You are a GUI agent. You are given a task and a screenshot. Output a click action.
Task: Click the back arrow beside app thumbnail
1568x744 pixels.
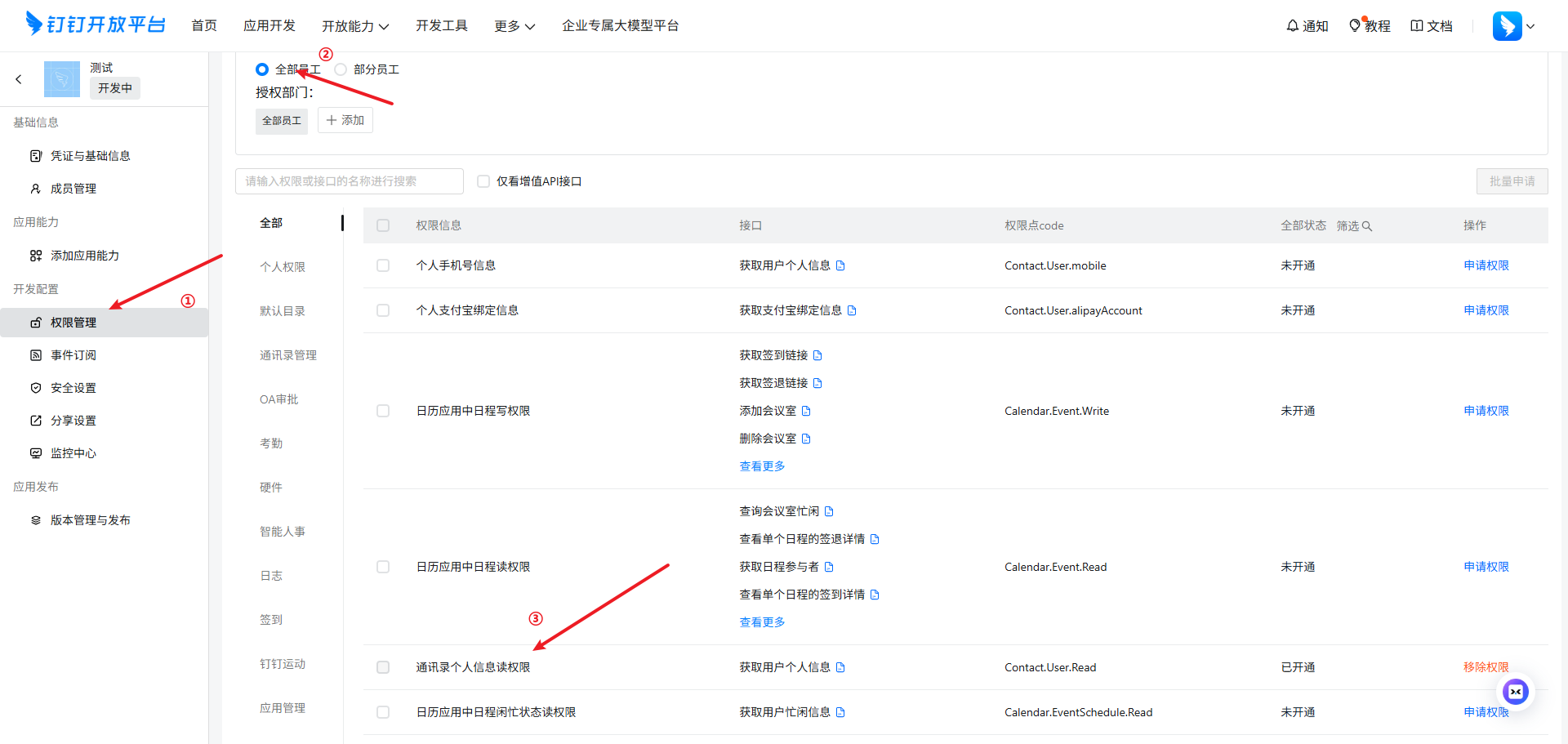click(19, 79)
